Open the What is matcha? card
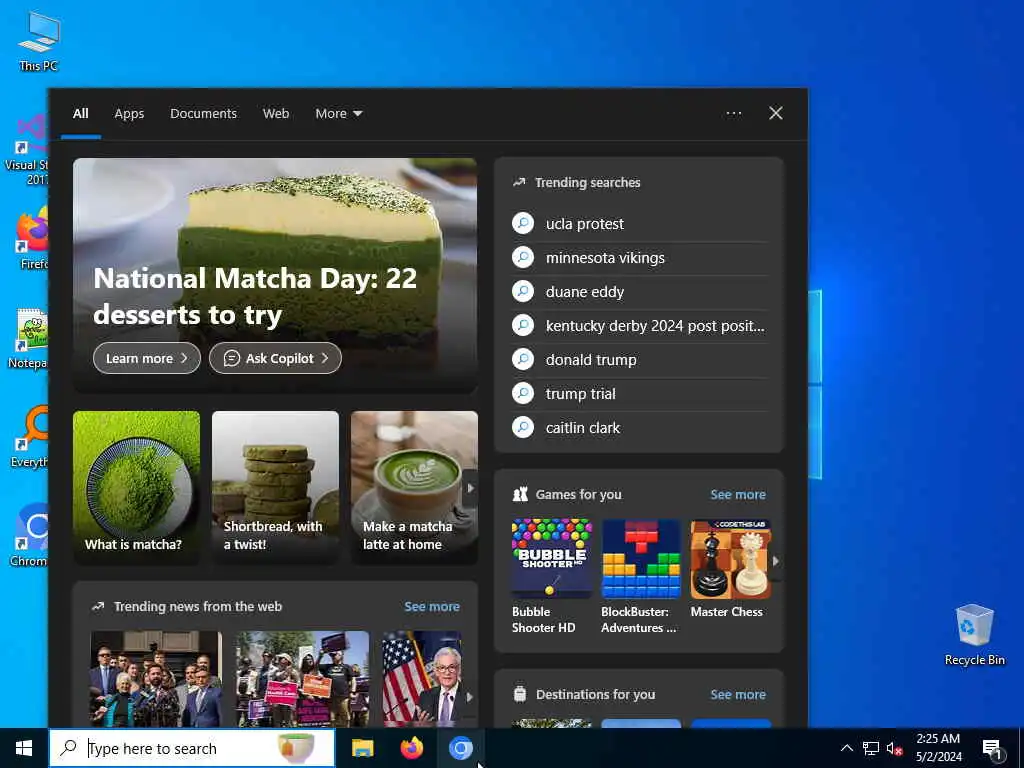This screenshot has height=768, width=1024. [136, 487]
